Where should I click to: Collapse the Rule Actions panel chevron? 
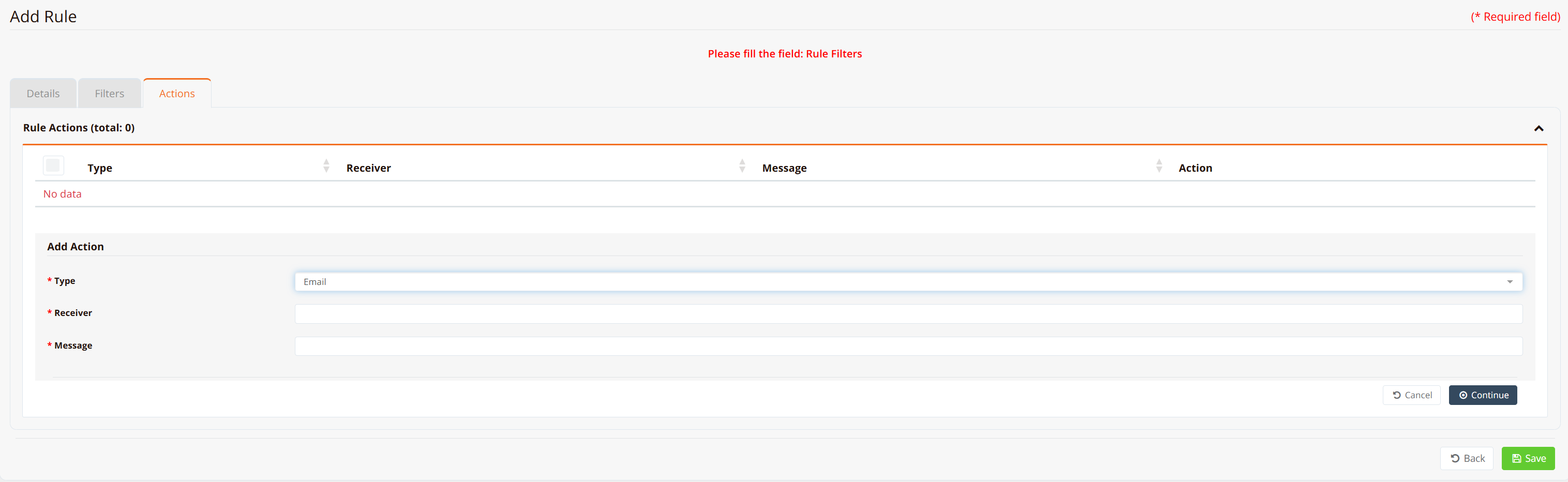(x=1538, y=128)
